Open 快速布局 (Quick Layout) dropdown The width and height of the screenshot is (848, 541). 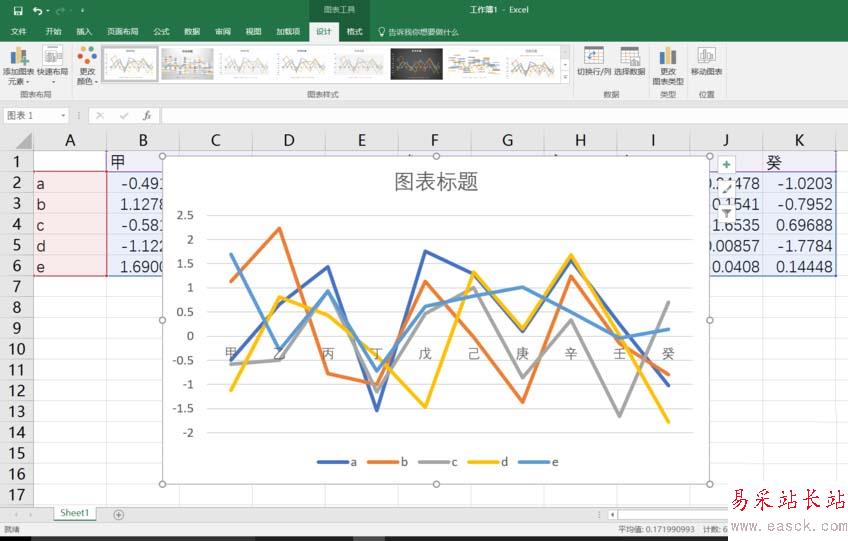click(52, 65)
